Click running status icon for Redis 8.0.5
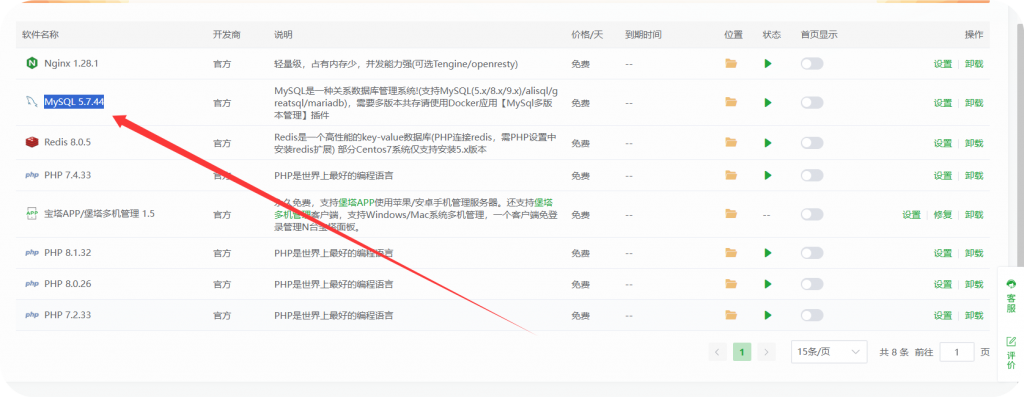 point(768,142)
